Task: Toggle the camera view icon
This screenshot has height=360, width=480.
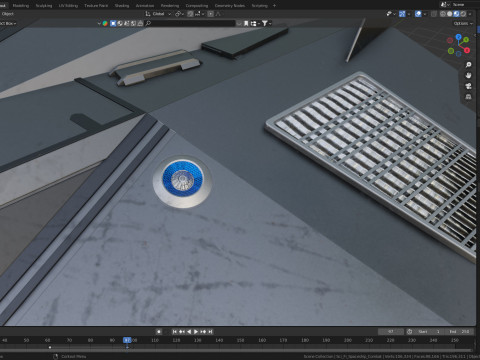Action: tap(469, 86)
